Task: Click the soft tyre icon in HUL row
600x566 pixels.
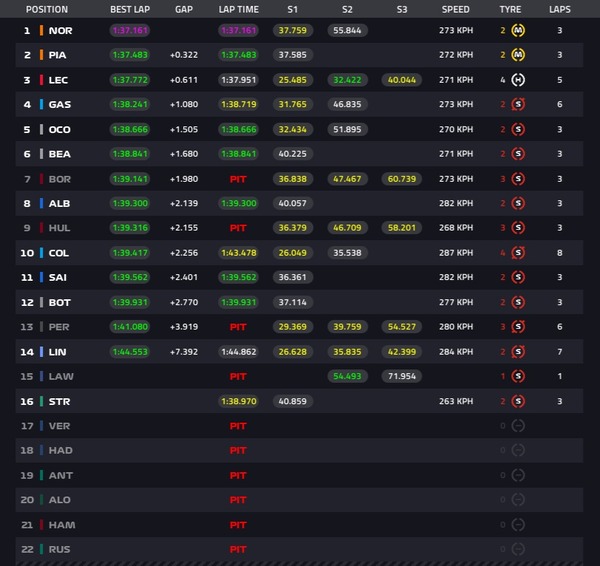Action: coord(518,228)
